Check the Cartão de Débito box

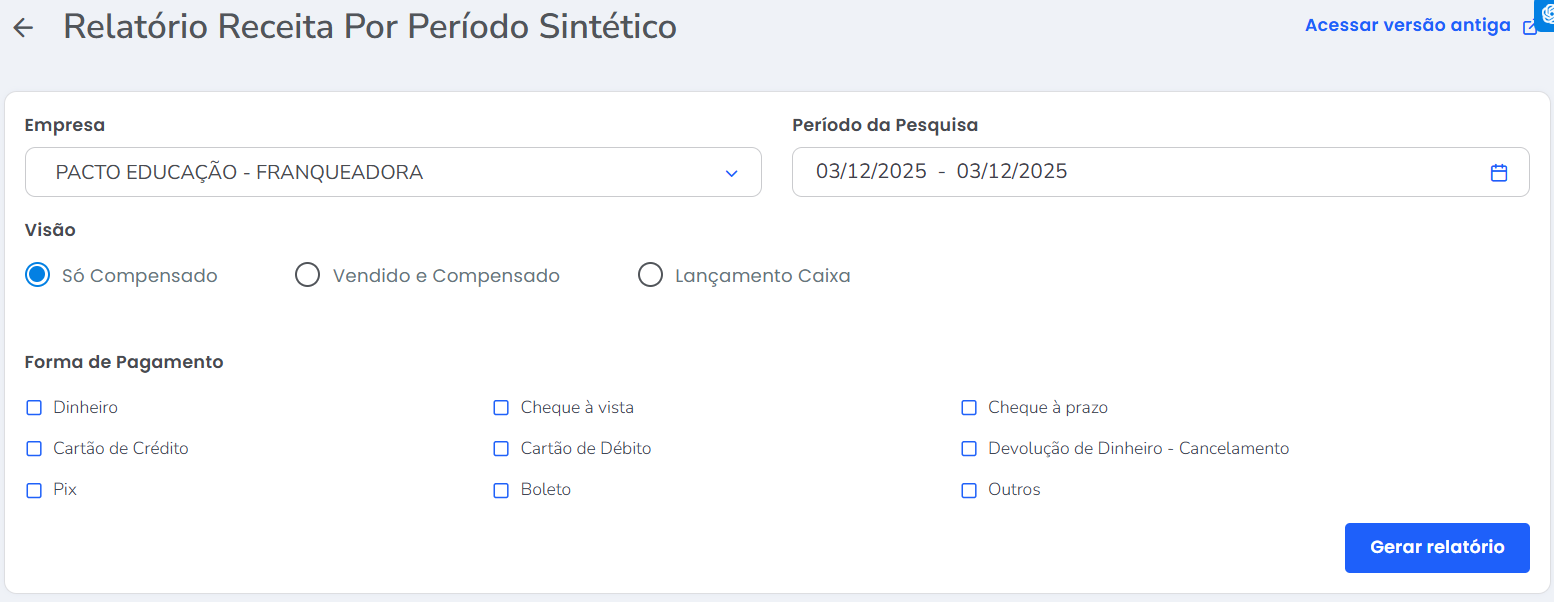501,449
